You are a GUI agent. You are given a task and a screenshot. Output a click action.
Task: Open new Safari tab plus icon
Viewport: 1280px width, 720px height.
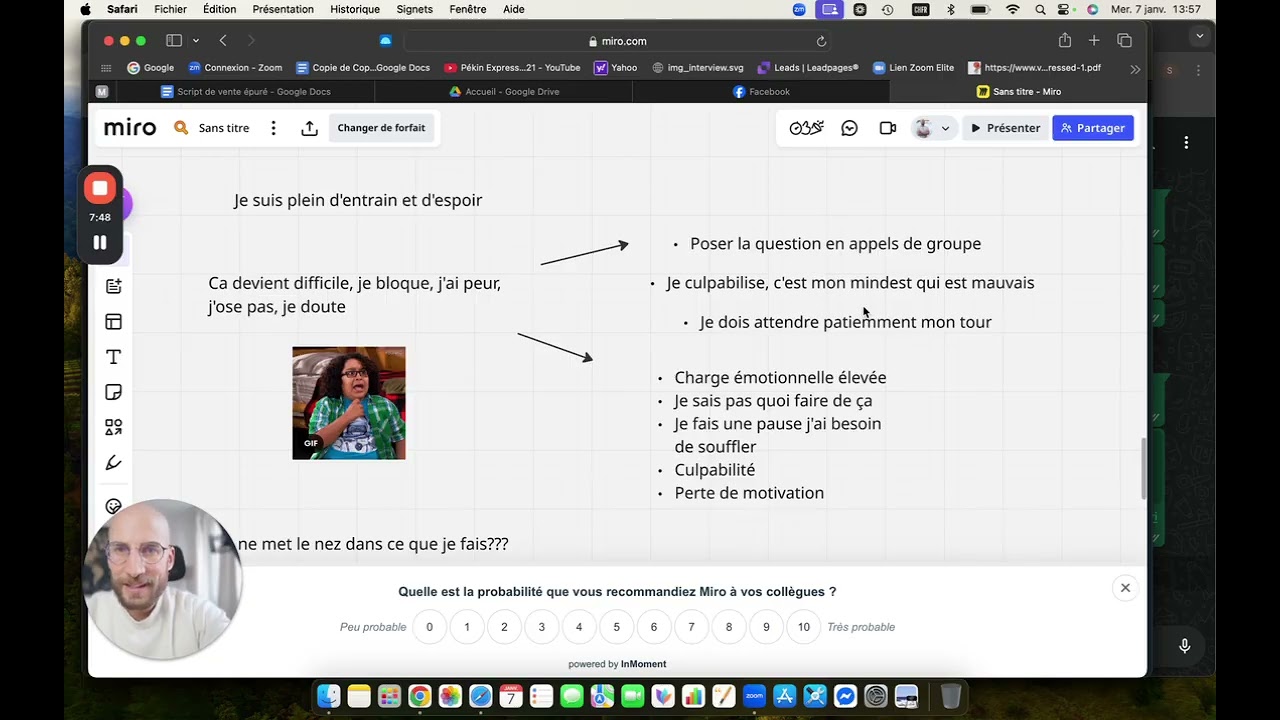tap(1094, 41)
